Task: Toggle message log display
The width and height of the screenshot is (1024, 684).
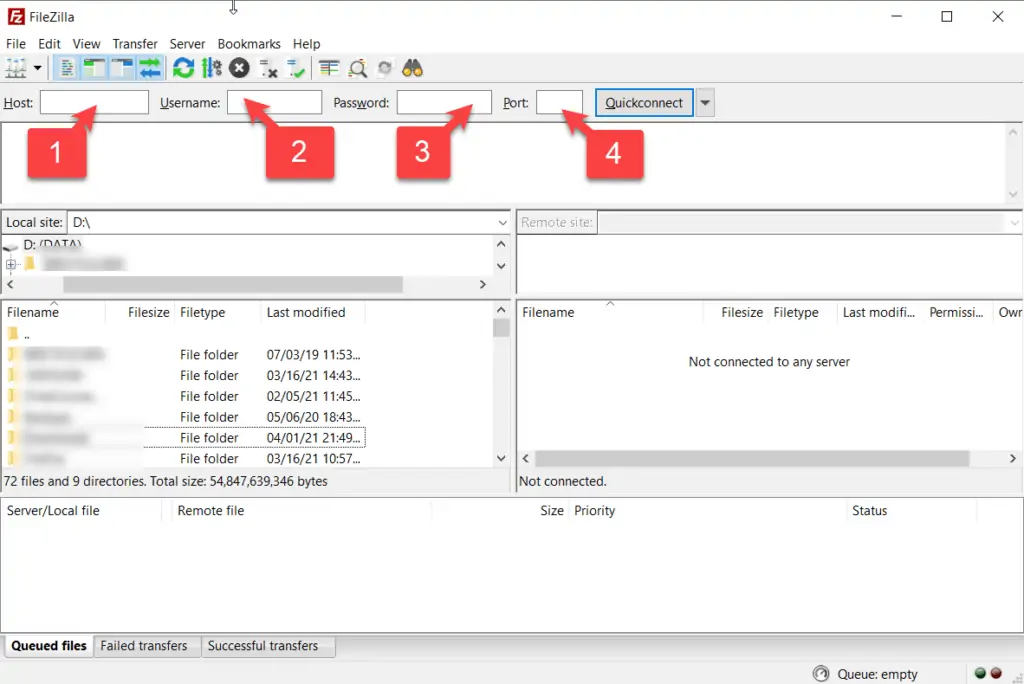Action: point(67,68)
